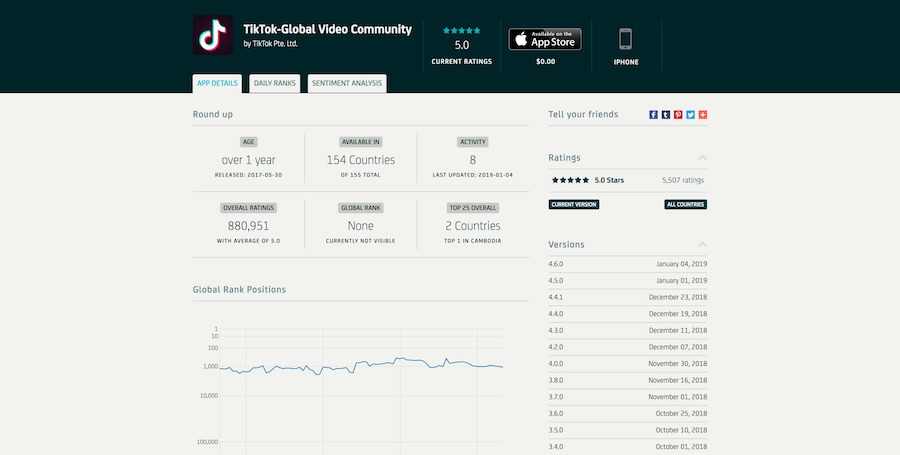Share on Facebook
This screenshot has width=900, height=455.
click(x=653, y=115)
